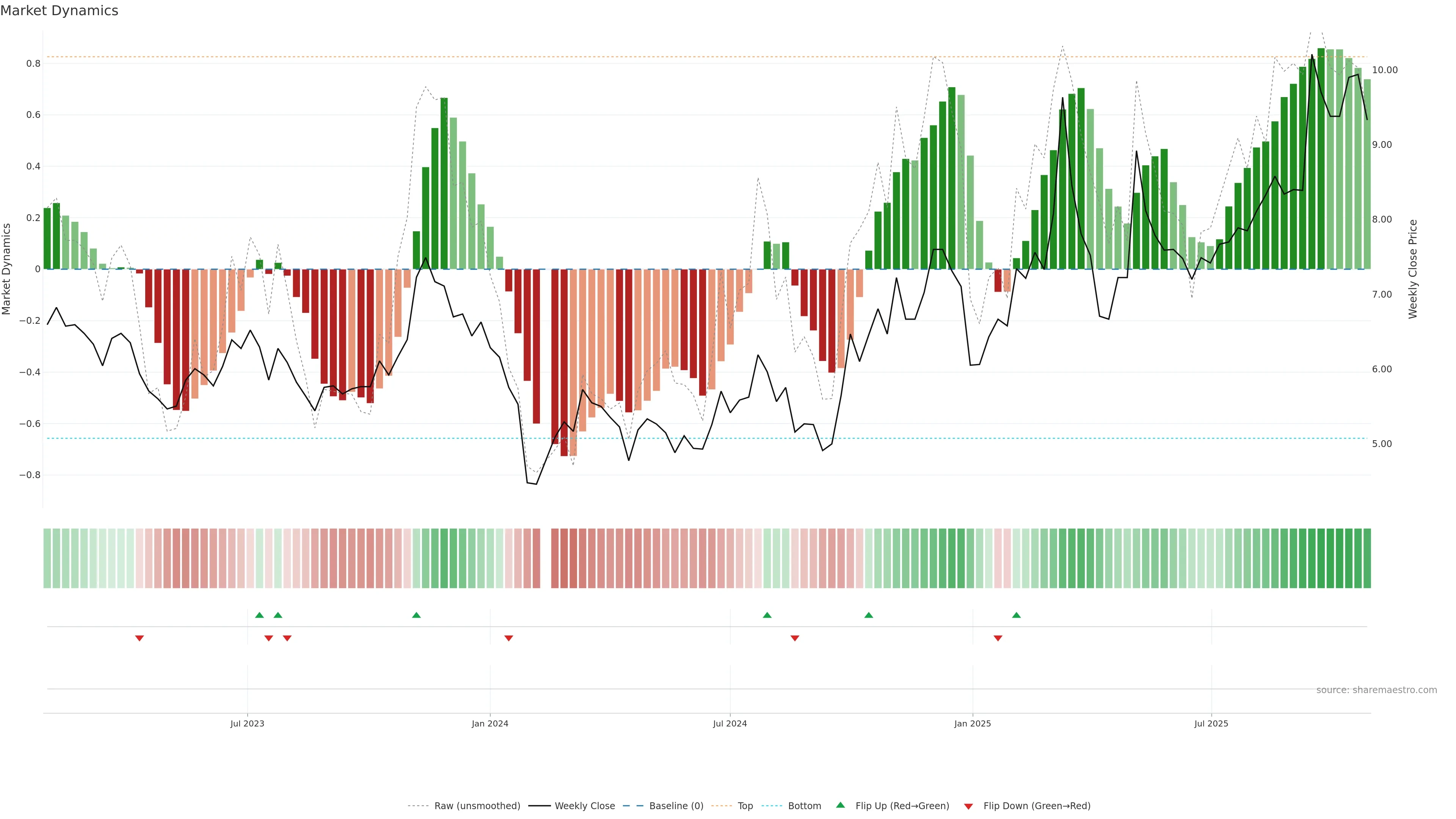Click the first red flip-down marker before Jul 2023
The image size is (1456, 819).
(x=140, y=638)
